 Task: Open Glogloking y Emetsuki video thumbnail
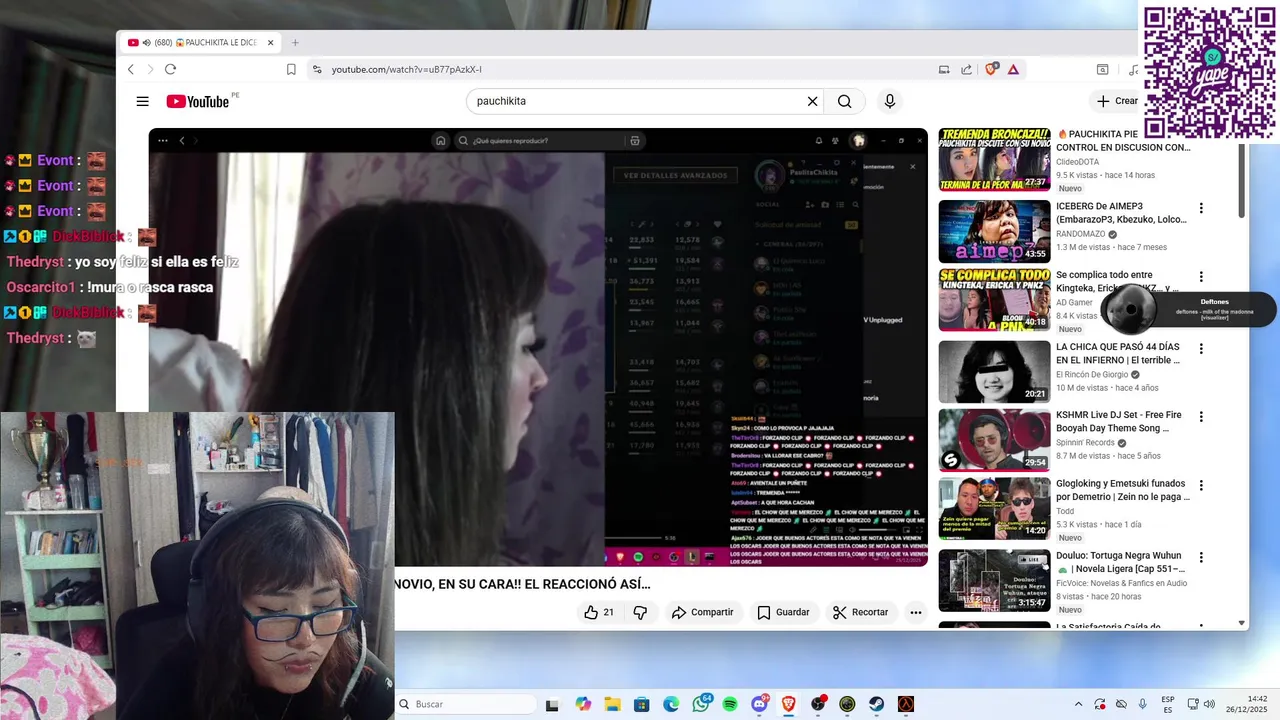(x=994, y=508)
